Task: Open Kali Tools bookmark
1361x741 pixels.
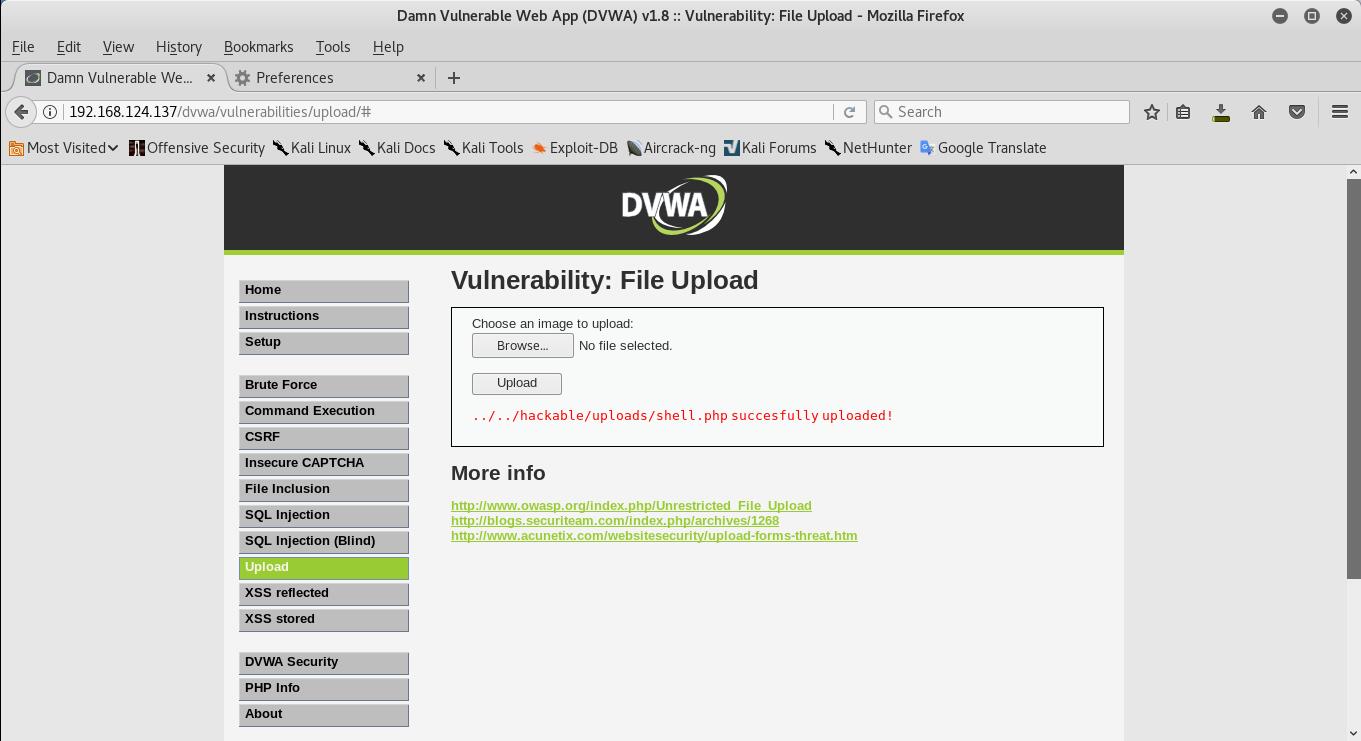Action: click(484, 148)
